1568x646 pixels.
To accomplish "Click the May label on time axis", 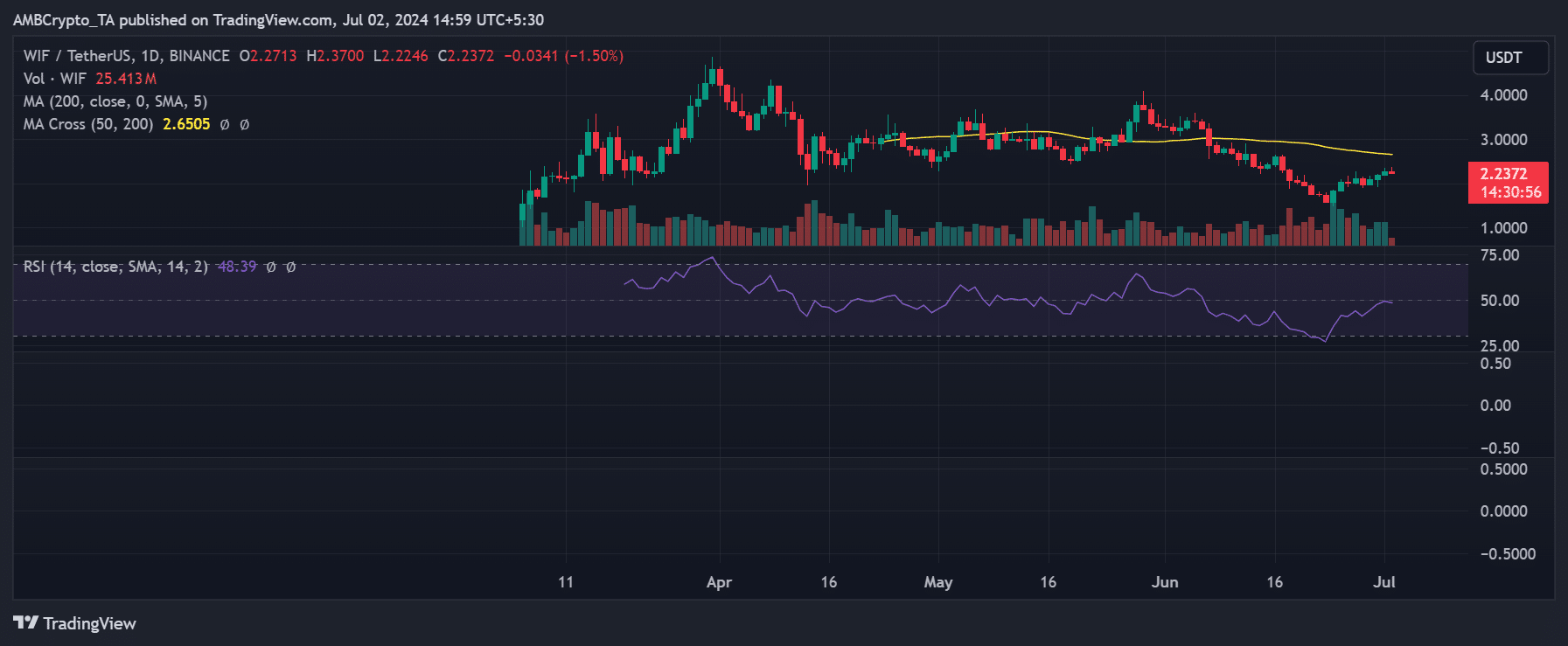I will coord(938,582).
